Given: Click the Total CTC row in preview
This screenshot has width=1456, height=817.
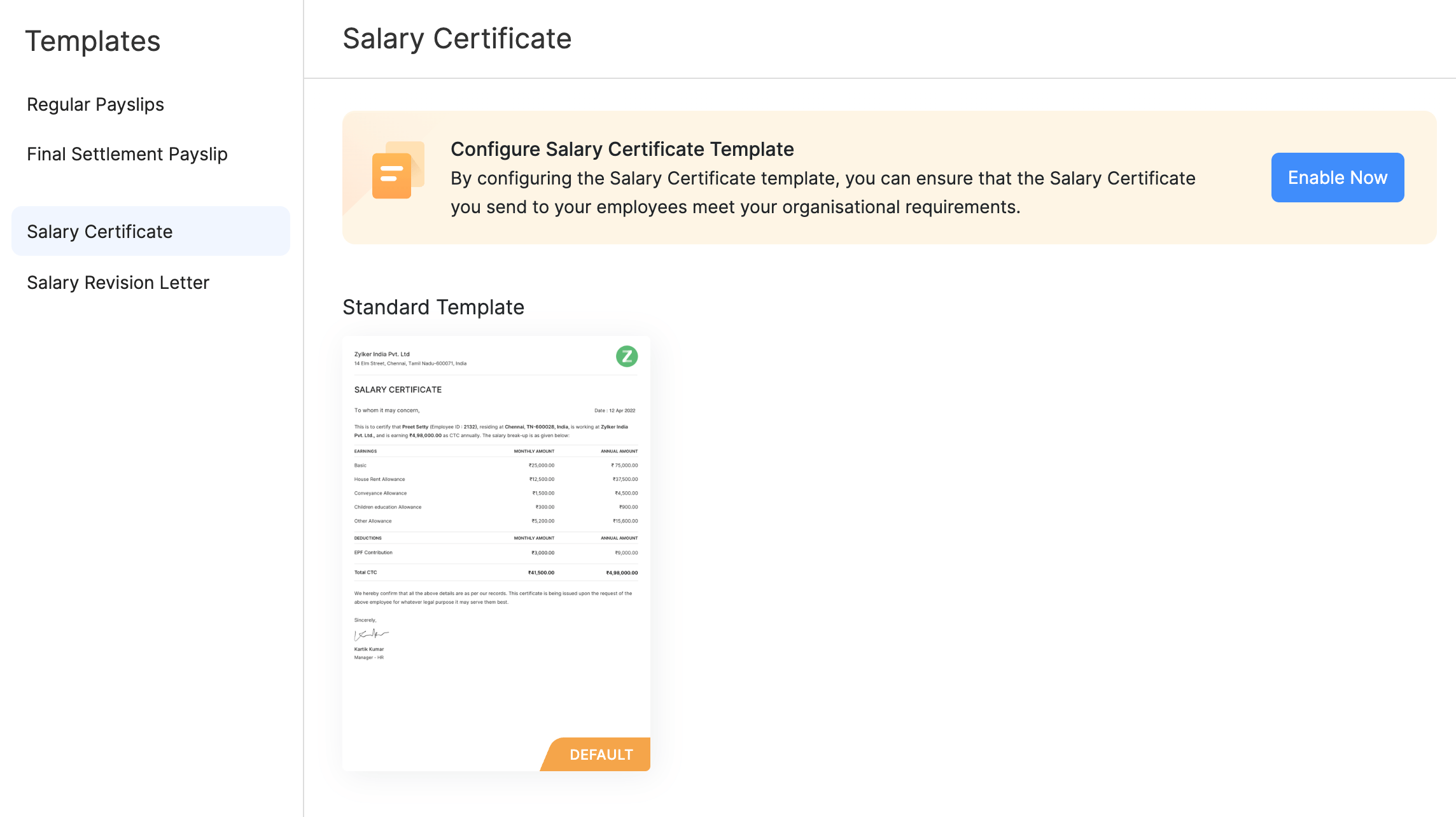Looking at the screenshot, I should tap(496, 573).
